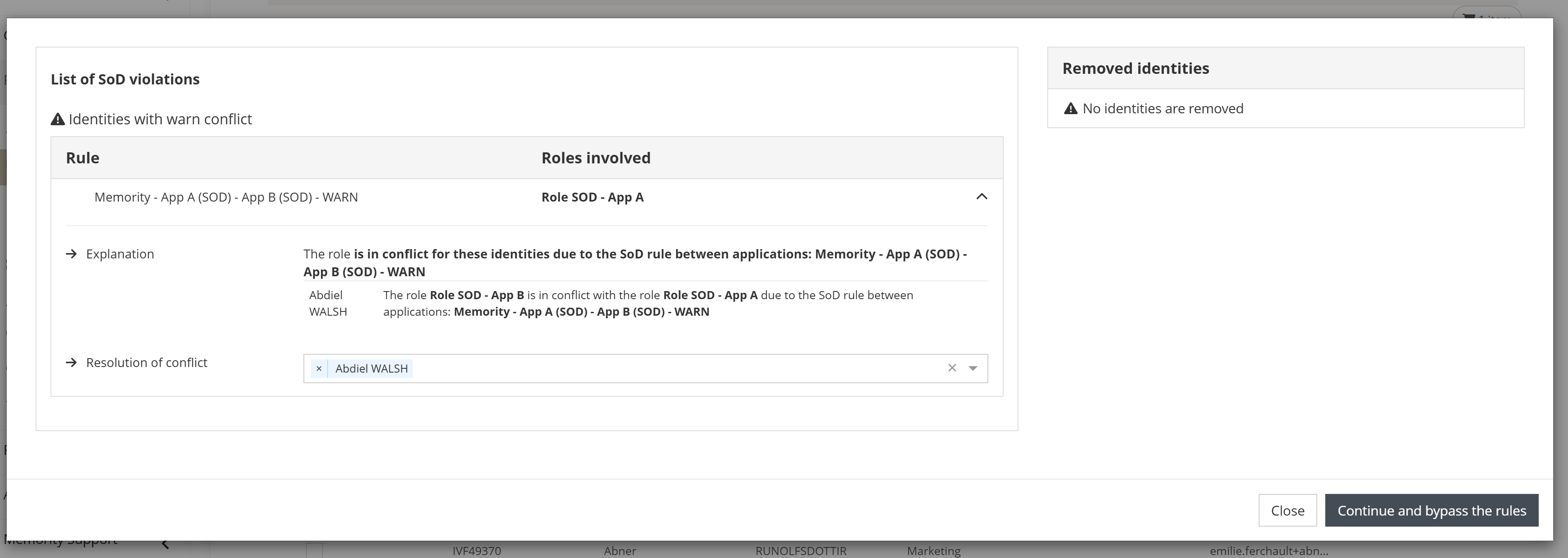The height and width of the screenshot is (558, 1568).
Task: Collapse the Memority SoD rule row chevron
Action: [x=981, y=196]
